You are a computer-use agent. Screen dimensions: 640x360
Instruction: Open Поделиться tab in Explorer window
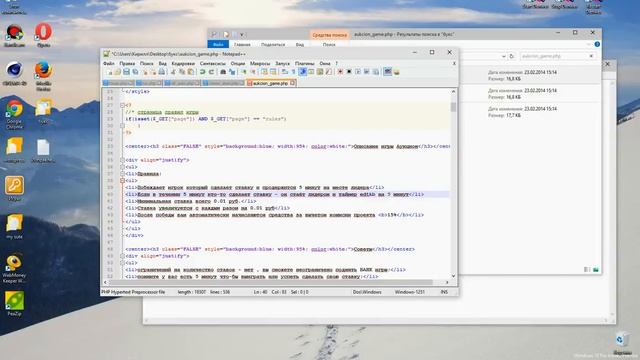point(273,44)
